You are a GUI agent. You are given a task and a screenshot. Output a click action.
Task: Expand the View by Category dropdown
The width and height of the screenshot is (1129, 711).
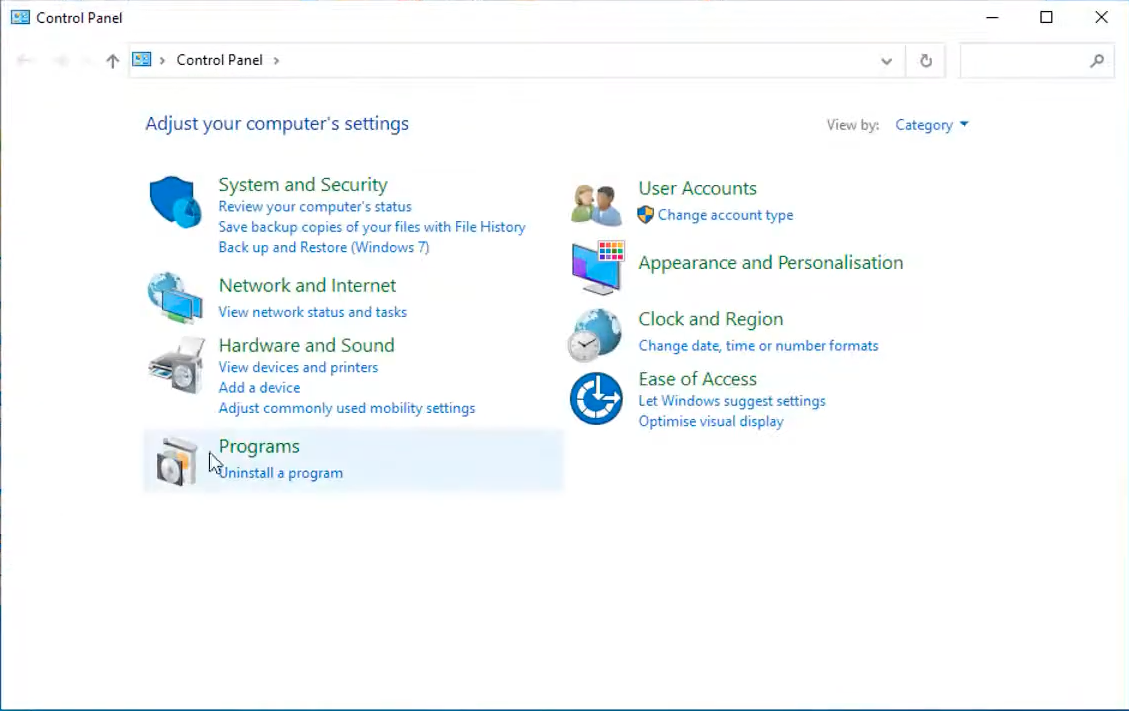[x=932, y=125]
